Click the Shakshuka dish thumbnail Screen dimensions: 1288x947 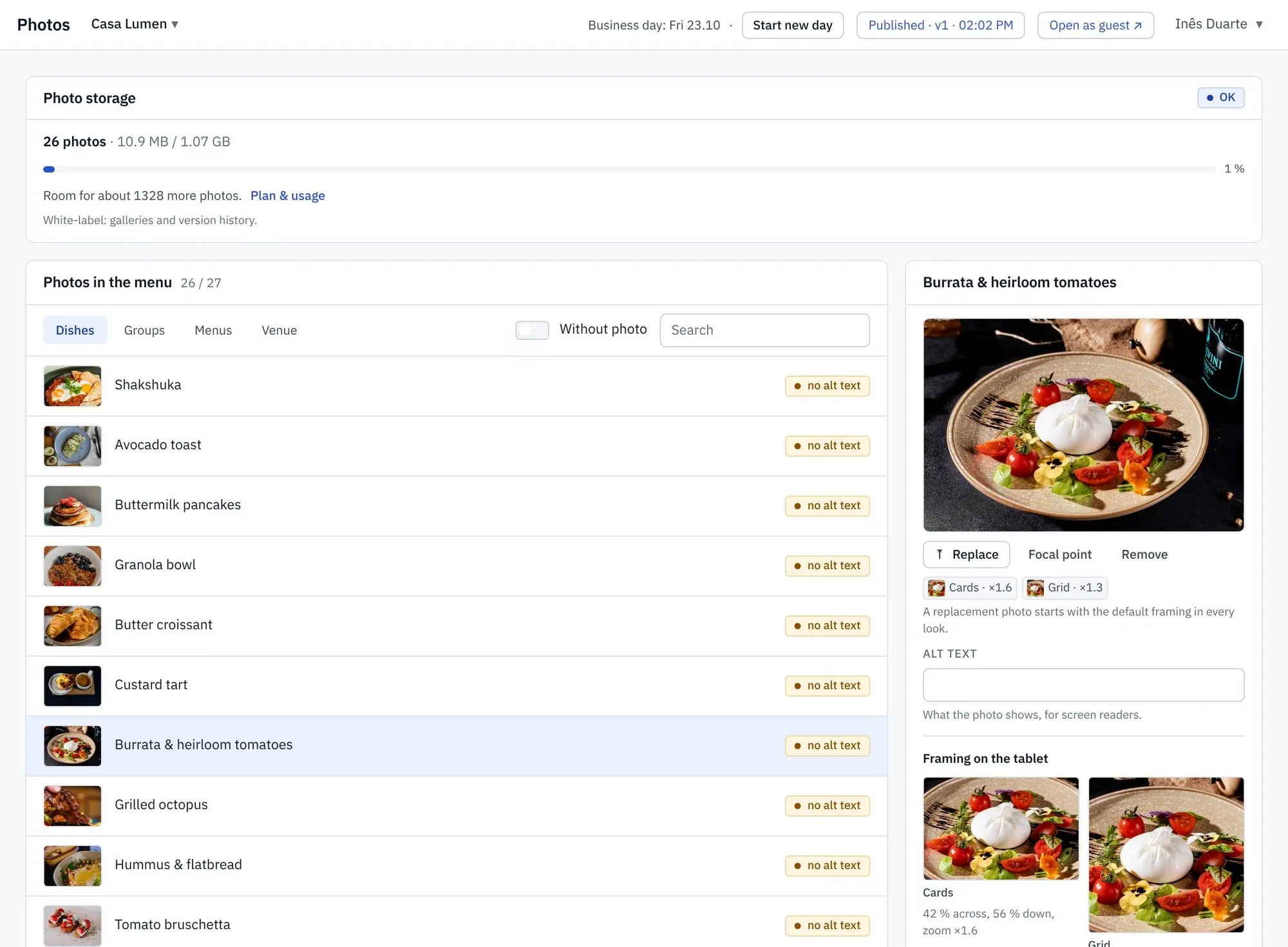pyautogui.click(x=72, y=386)
